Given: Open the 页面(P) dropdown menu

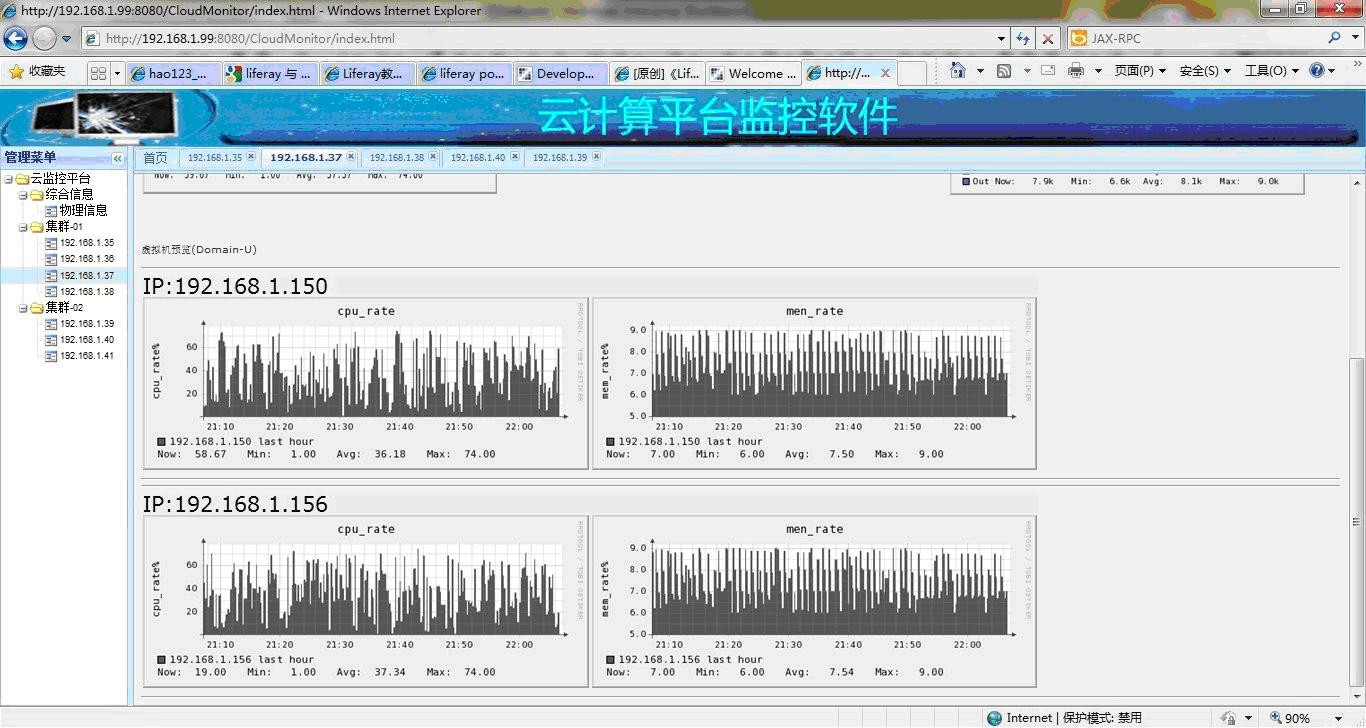Looking at the screenshot, I should 1139,71.
